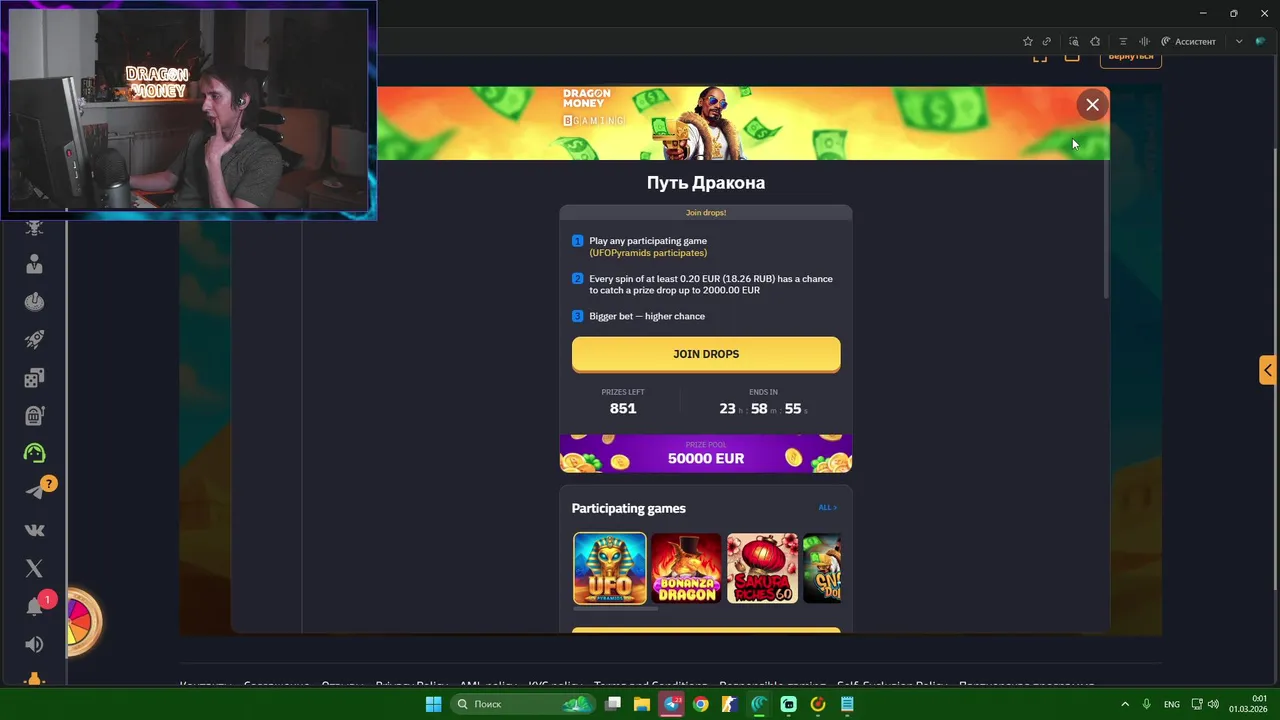Click the copy link icon in browser toolbar

[x=1047, y=41]
